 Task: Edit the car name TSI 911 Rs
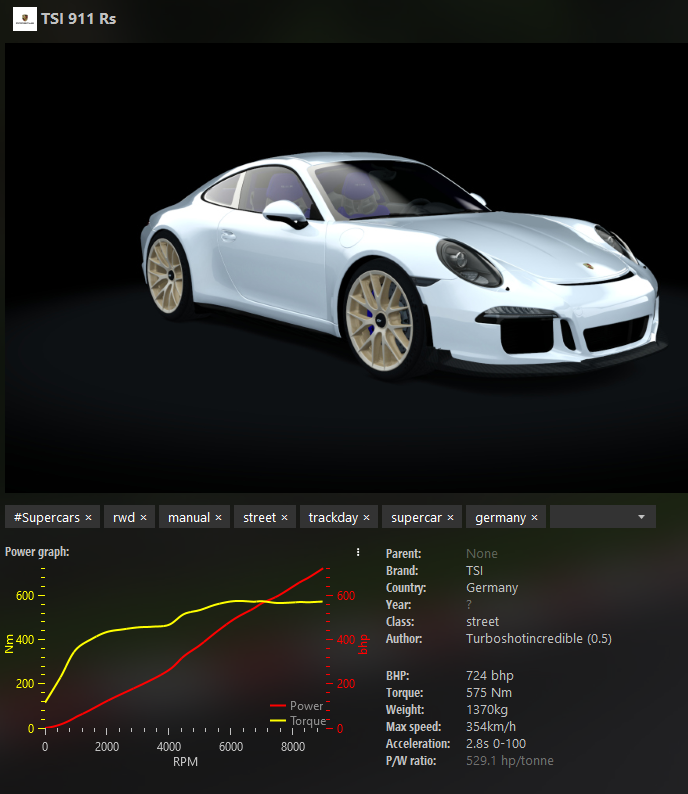coord(78,18)
